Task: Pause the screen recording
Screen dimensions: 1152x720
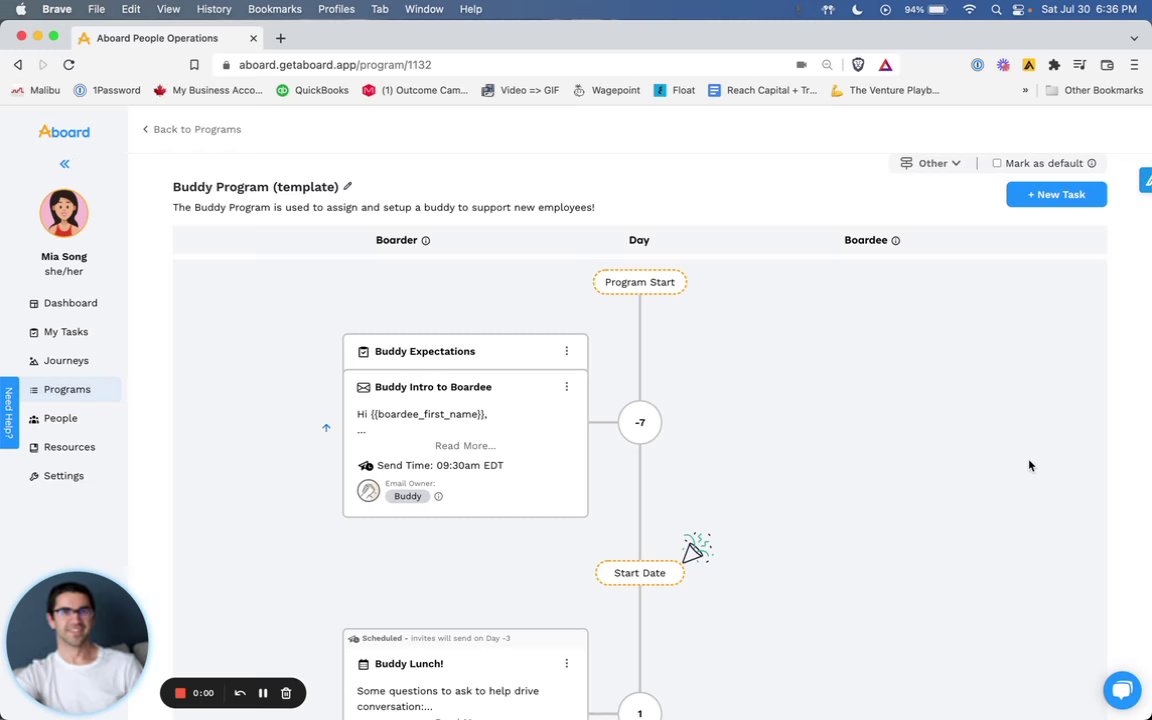Action: pos(263,693)
